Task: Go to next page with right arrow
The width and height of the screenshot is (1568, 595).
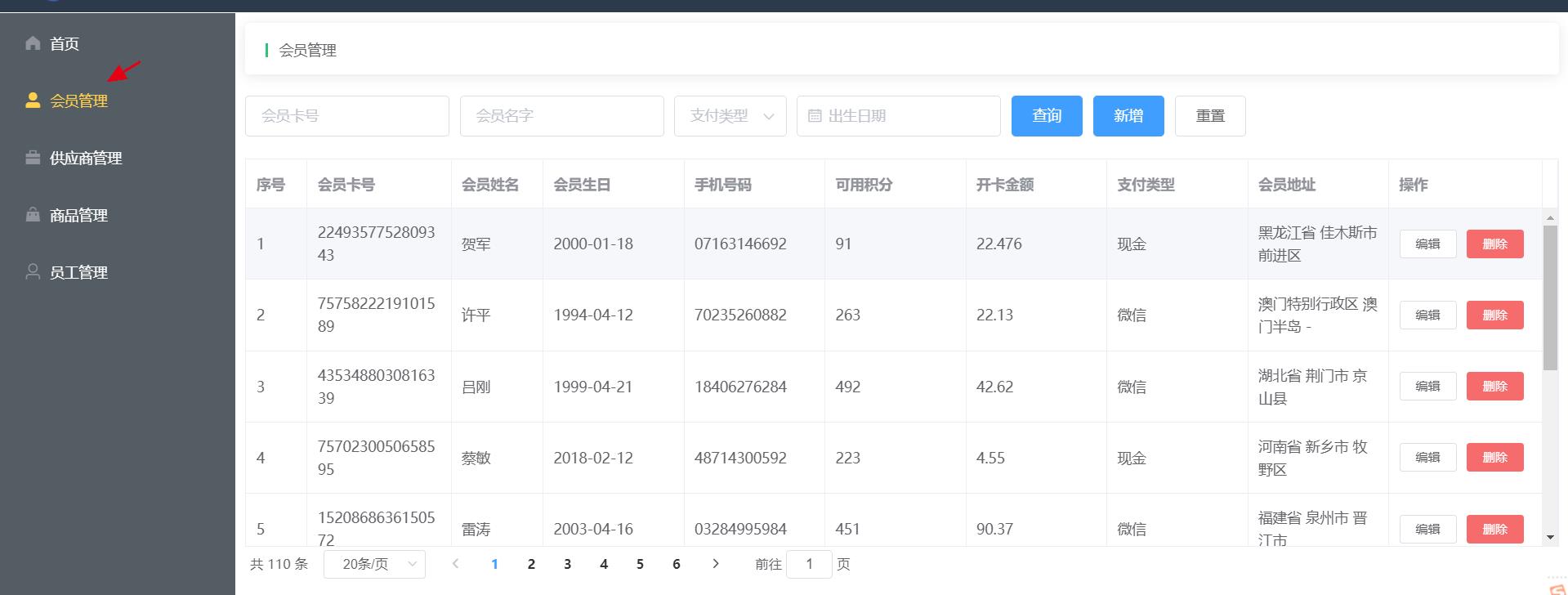Action: (x=716, y=564)
